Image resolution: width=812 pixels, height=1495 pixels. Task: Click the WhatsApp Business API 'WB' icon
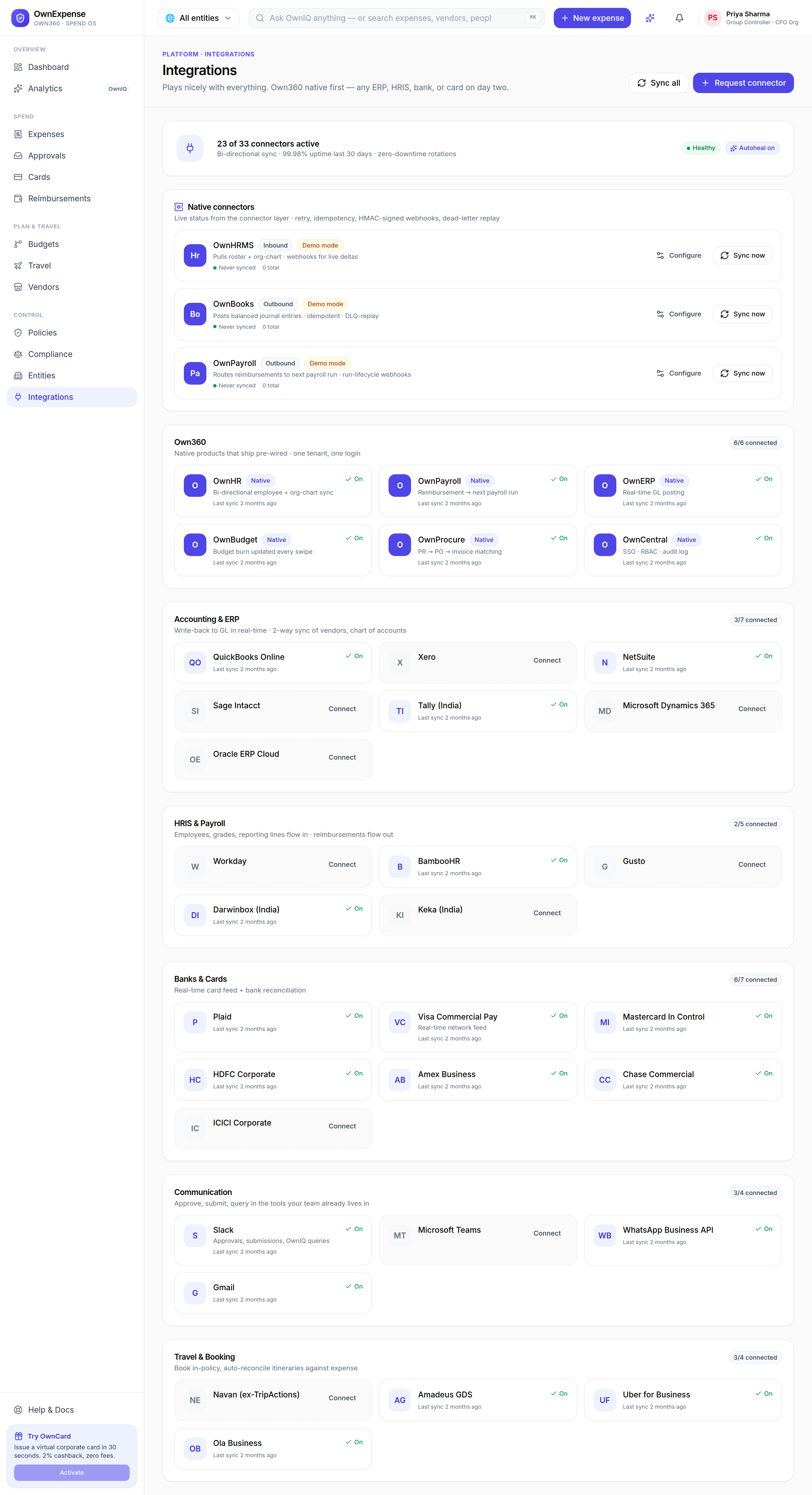click(x=605, y=1236)
